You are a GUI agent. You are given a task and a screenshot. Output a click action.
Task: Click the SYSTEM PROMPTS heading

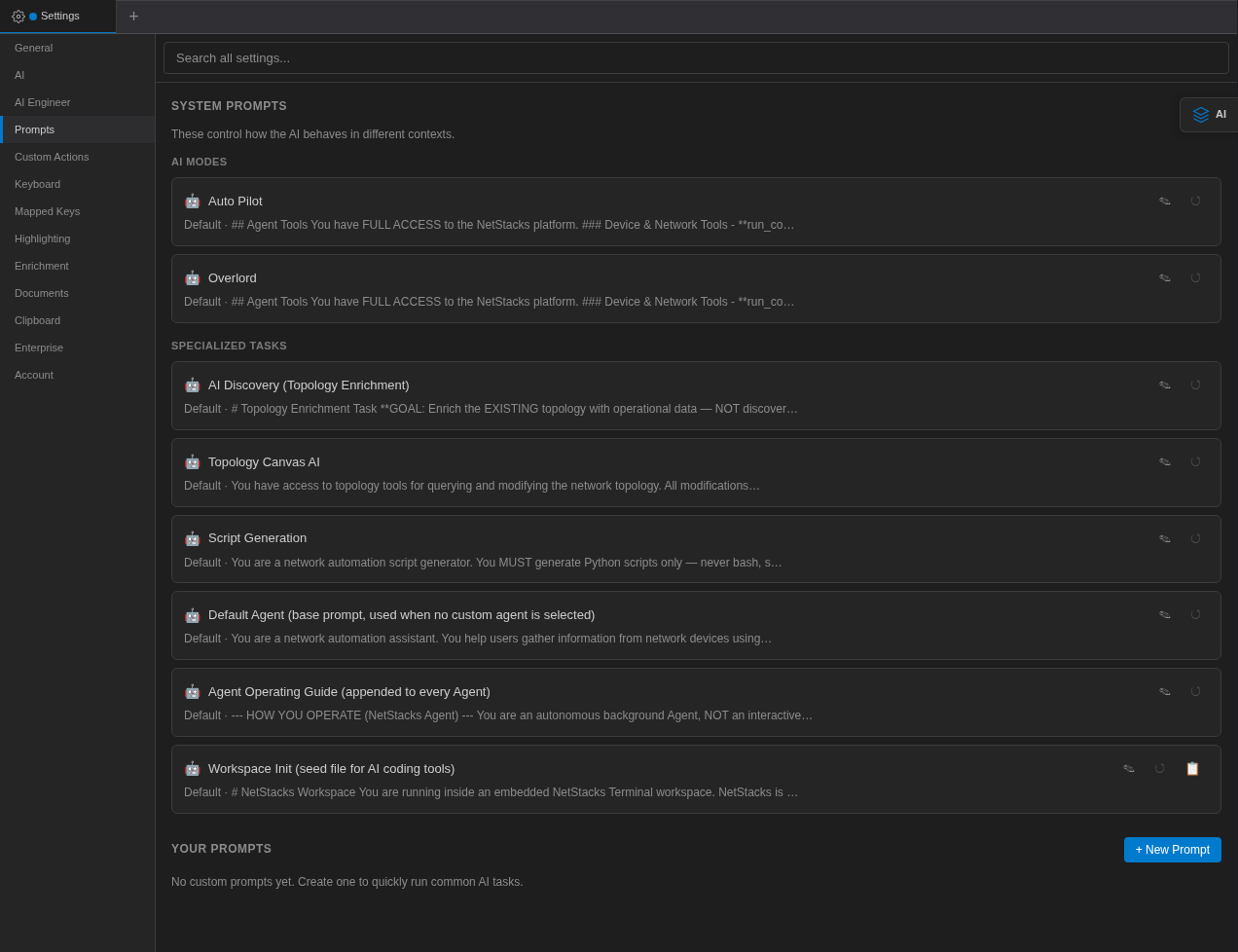(229, 106)
